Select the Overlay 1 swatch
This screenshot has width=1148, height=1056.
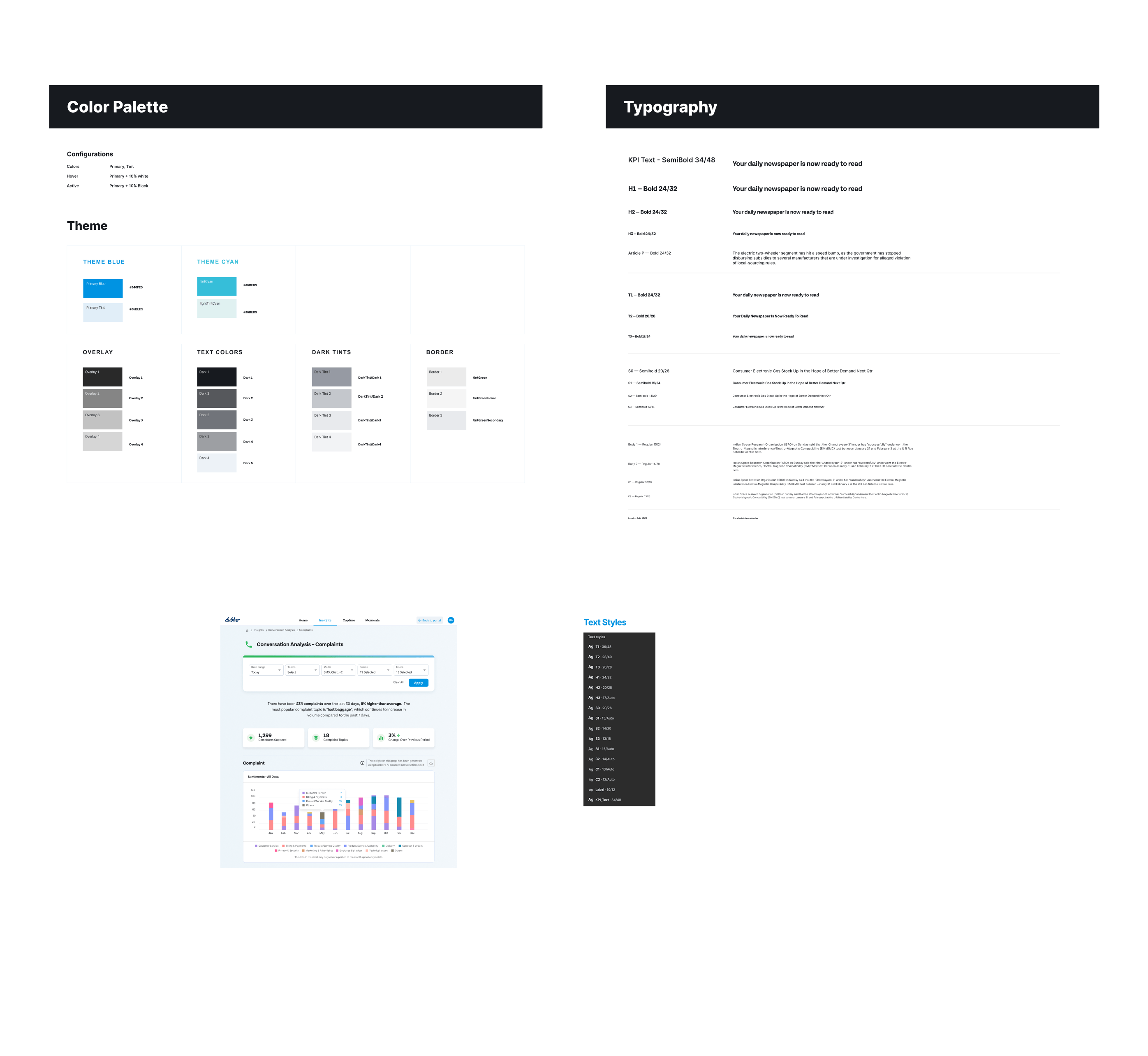102,377
